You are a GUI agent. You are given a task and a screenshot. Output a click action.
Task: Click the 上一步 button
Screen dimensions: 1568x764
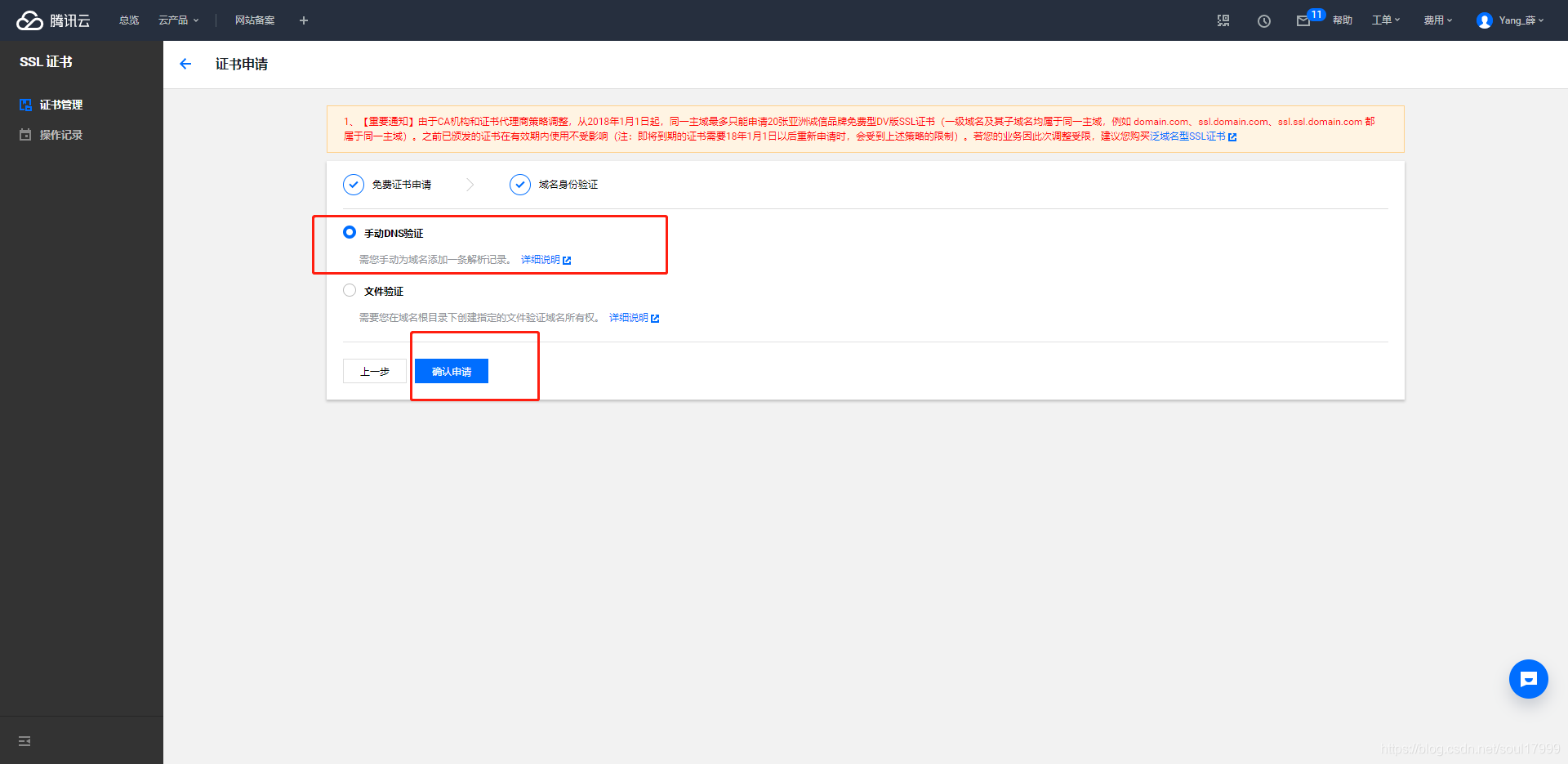tap(375, 371)
